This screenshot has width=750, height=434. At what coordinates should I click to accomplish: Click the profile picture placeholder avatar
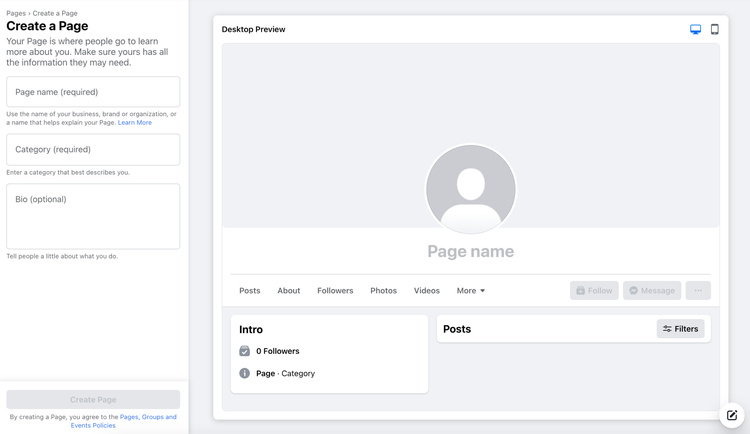tap(471, 189)
